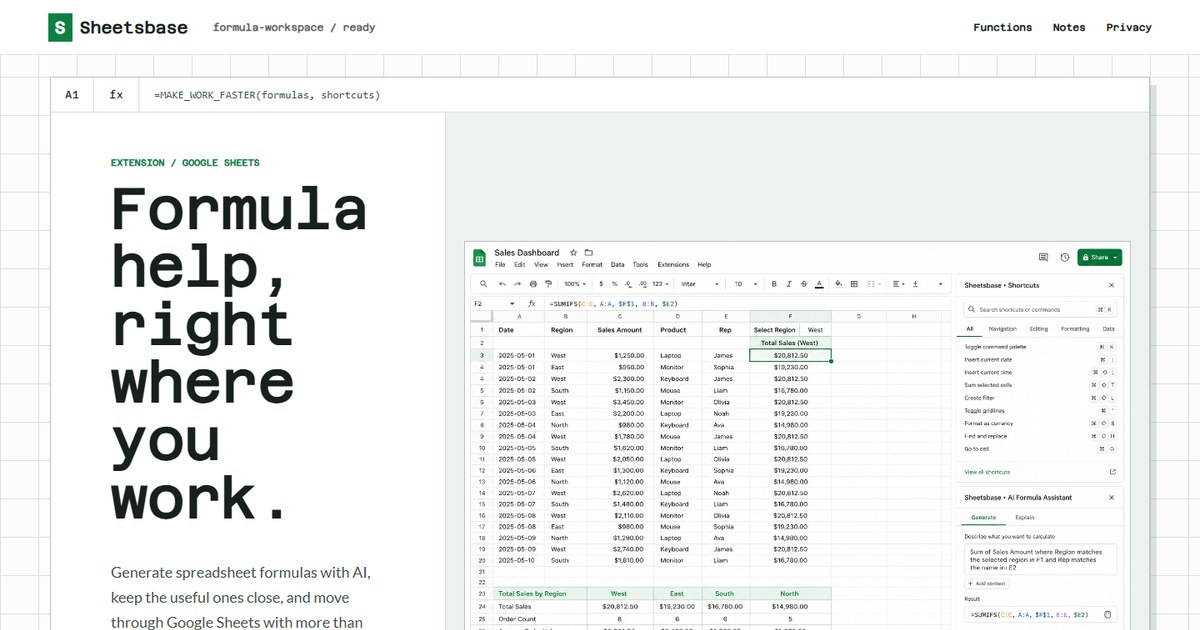This screenshot has height=630, width=1200.
Task: Click the green Google Sheets file icon
Action: coord(479,259)
